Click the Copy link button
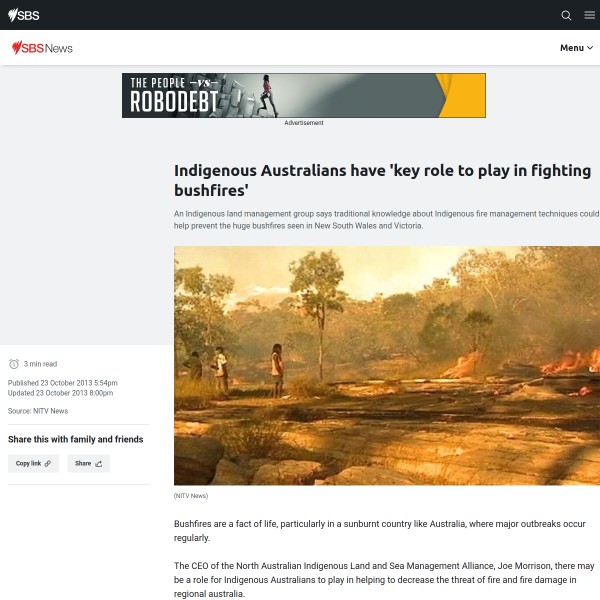The width and height of the screenshot is (600, 600). [x=34, y=463]
